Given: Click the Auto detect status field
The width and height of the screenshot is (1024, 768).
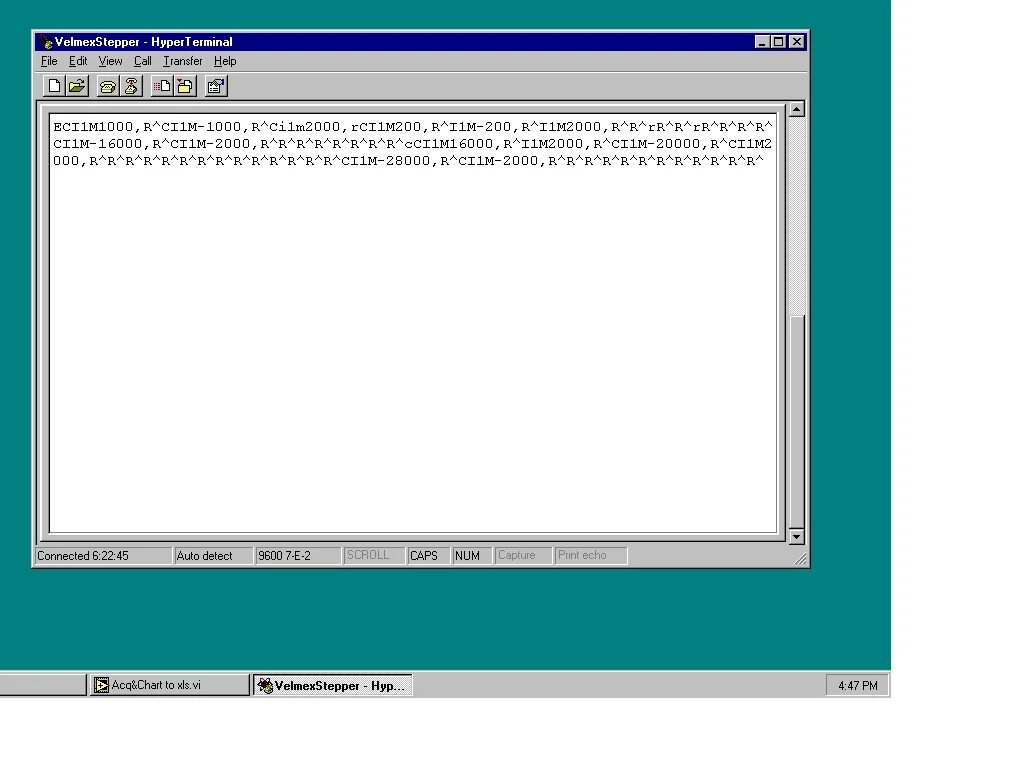Looking at the screenshot, I should pyautogui.click(x=213, y=556).
